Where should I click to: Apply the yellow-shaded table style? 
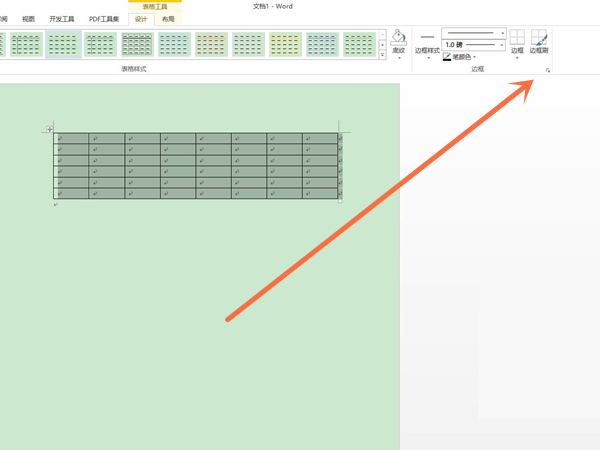(x=285, y=44)
